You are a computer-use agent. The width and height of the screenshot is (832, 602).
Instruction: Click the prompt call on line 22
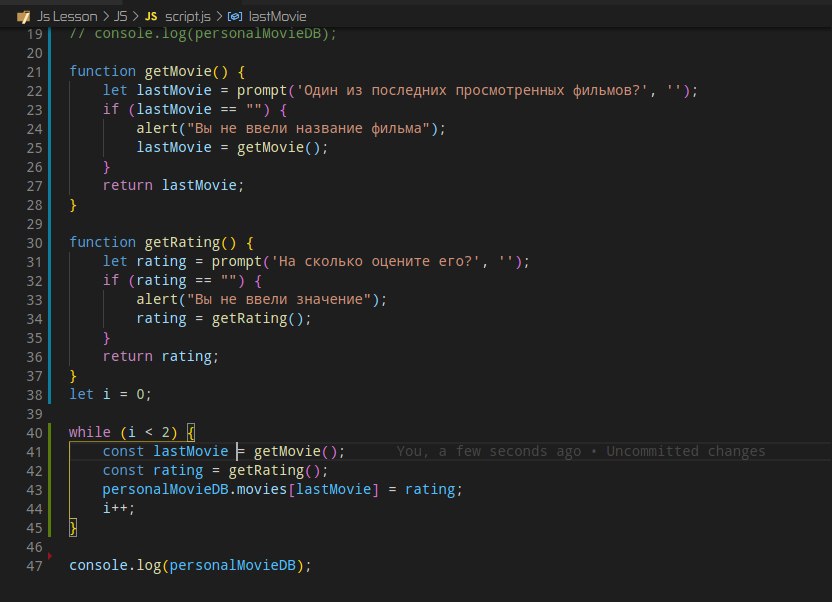point(262,90)
